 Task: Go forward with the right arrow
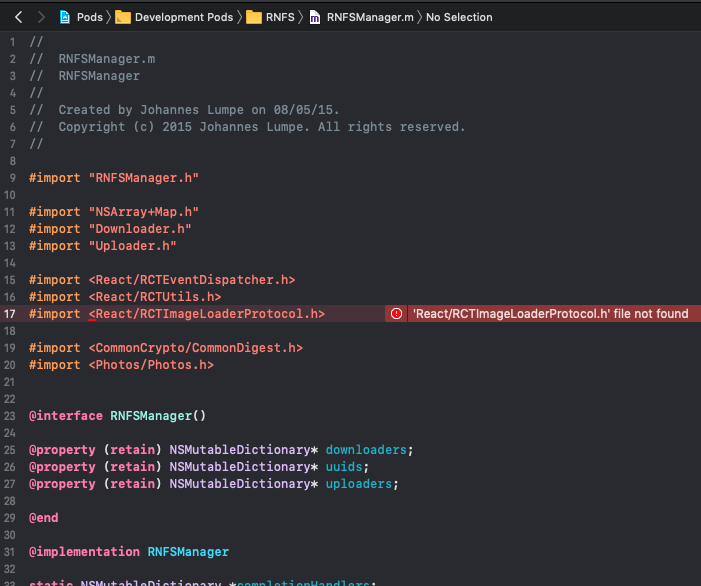[x=42, y=17]
